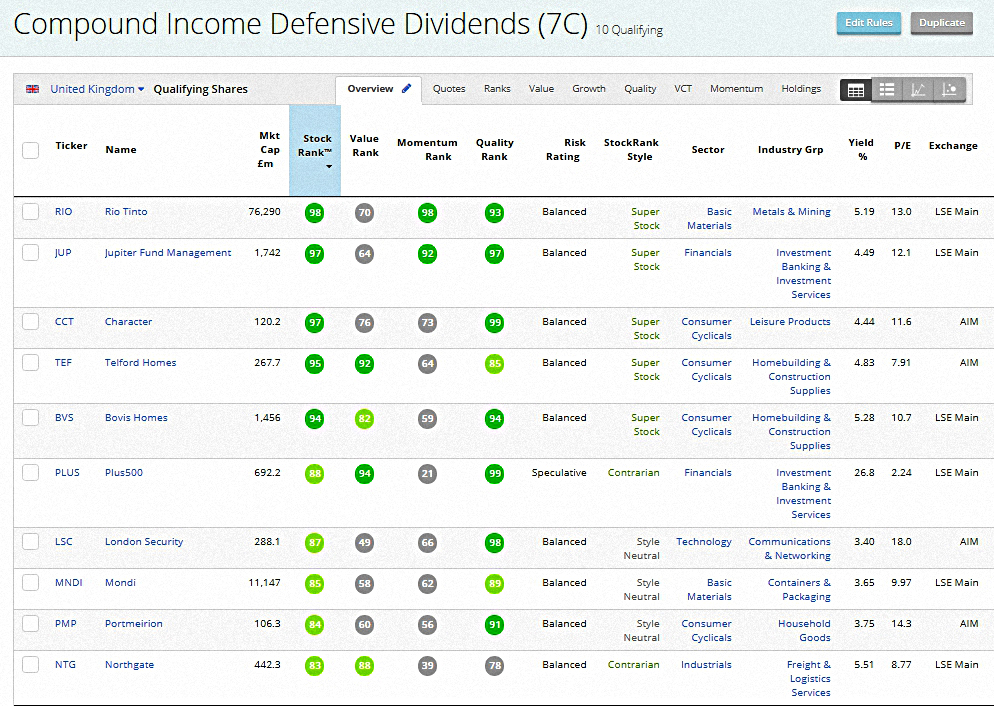Click Bovis Homes Momentum Rank 59 badge
This screenshot has width=994, height=706.
pos(428,420)
